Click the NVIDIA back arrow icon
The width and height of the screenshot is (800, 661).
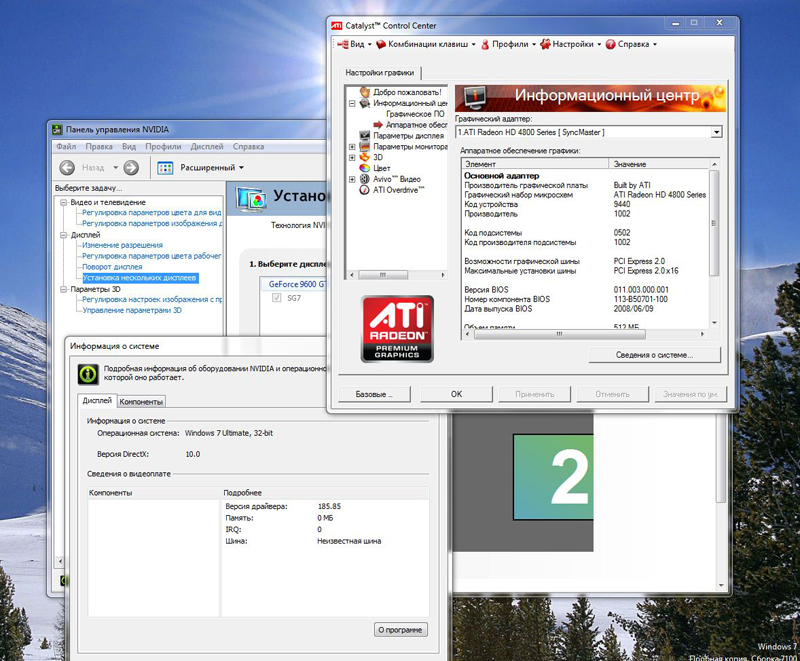pyautogui.click(x=67, y=168)
